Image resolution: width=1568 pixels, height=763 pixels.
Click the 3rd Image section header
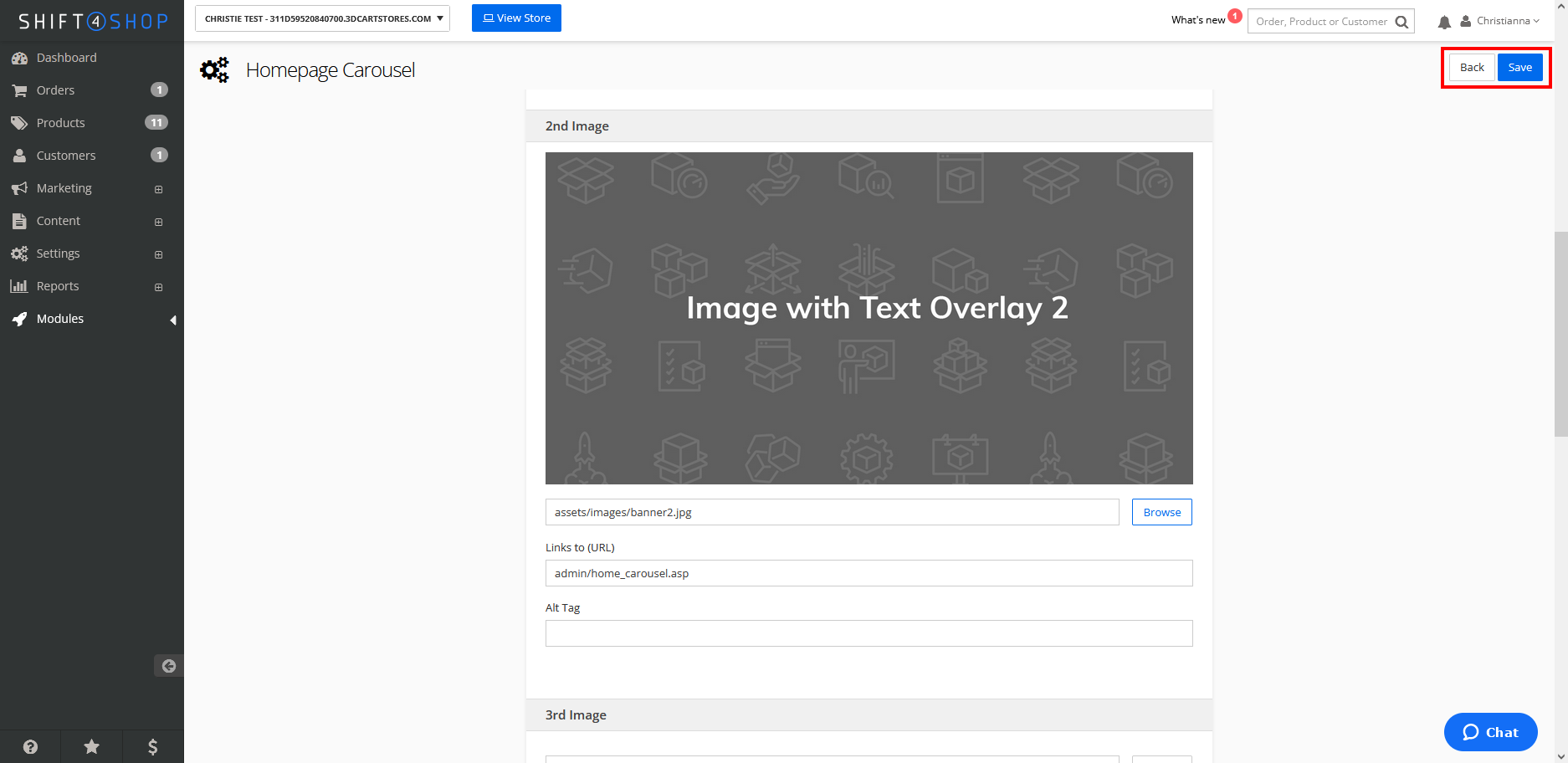point(869,714)
